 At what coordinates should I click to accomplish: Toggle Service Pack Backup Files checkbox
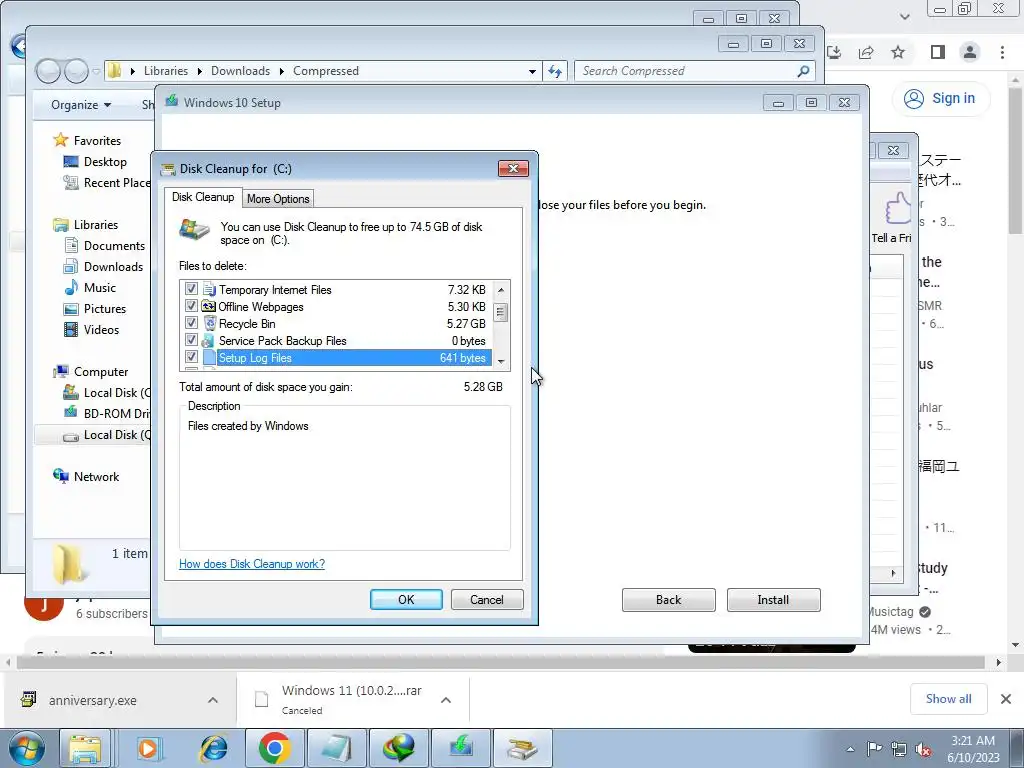[191, 340]
